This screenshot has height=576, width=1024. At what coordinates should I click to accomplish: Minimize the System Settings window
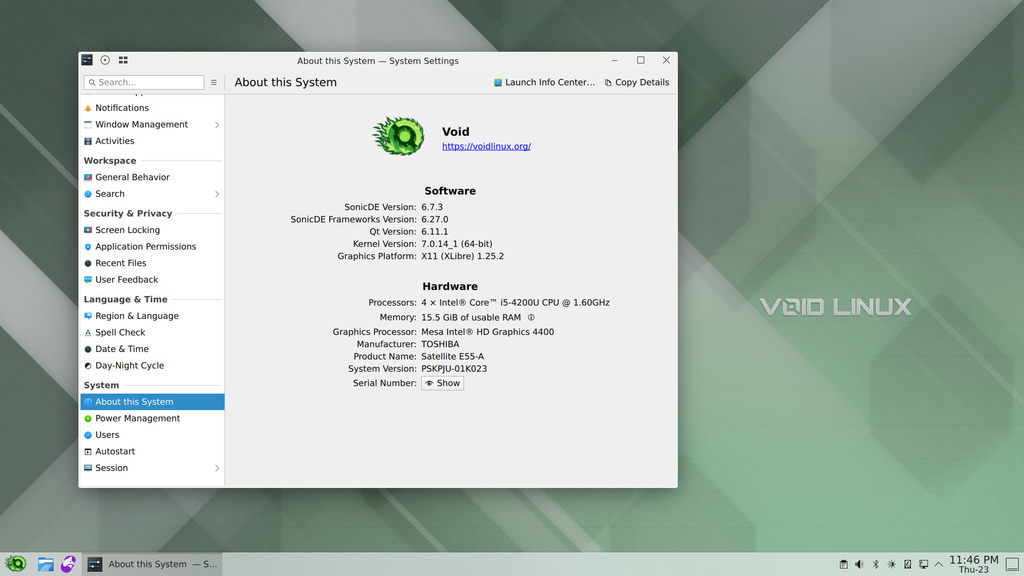click(615, 60)
